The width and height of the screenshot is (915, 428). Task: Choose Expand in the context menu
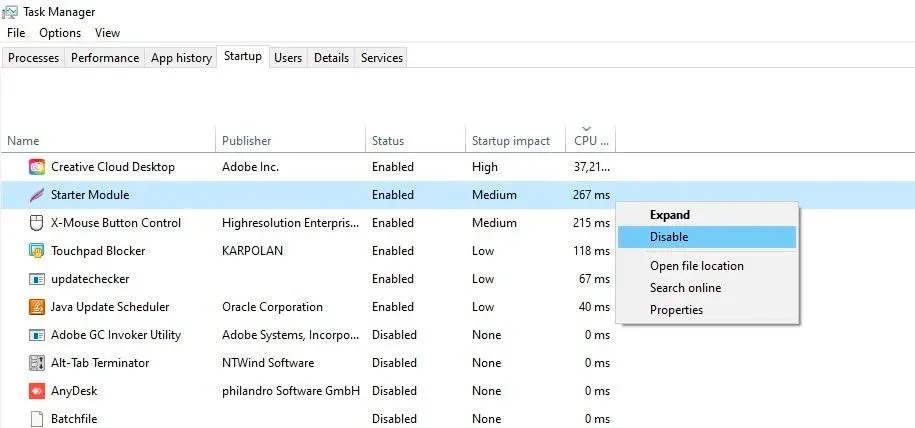pyautogui.click(x=708, y=215)
